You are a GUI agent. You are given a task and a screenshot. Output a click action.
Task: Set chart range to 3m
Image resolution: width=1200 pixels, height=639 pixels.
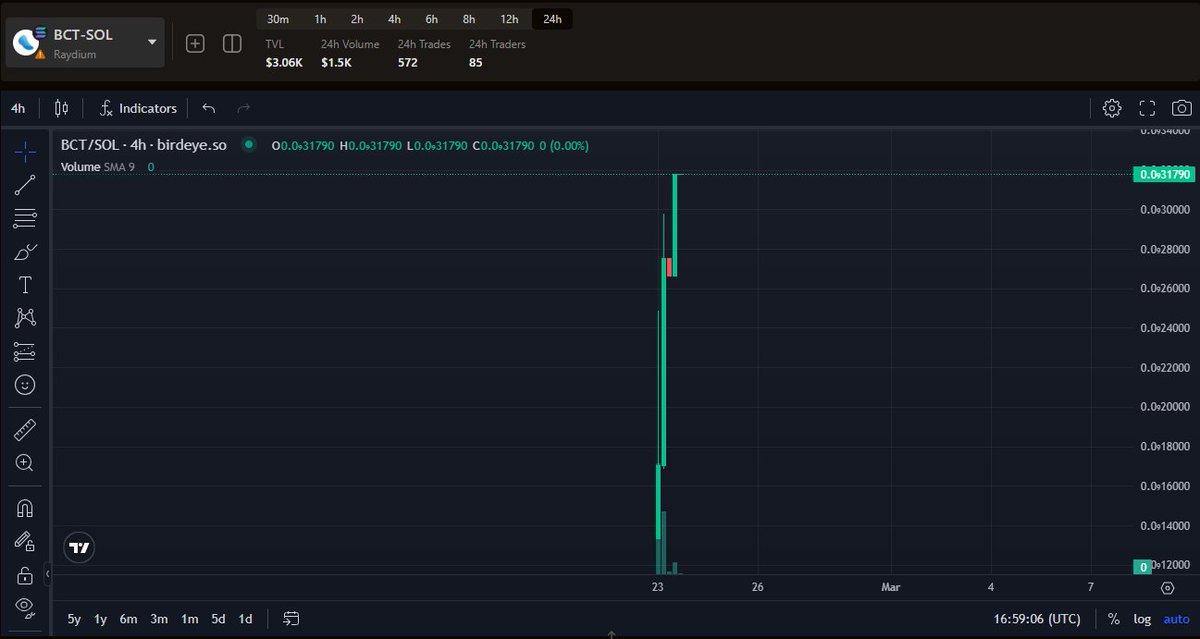tap(159, 619)
